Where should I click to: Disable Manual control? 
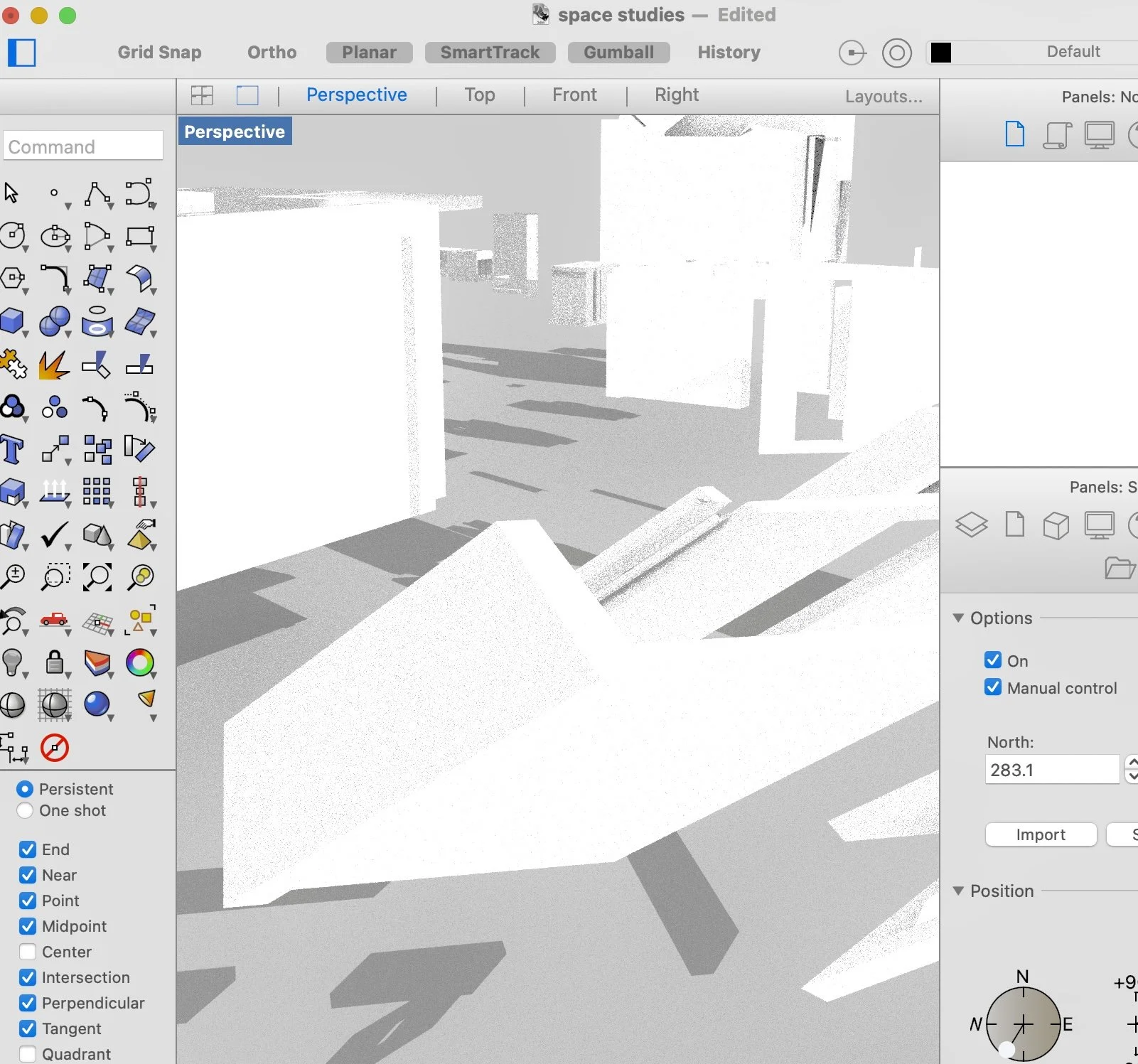[993, 687]
